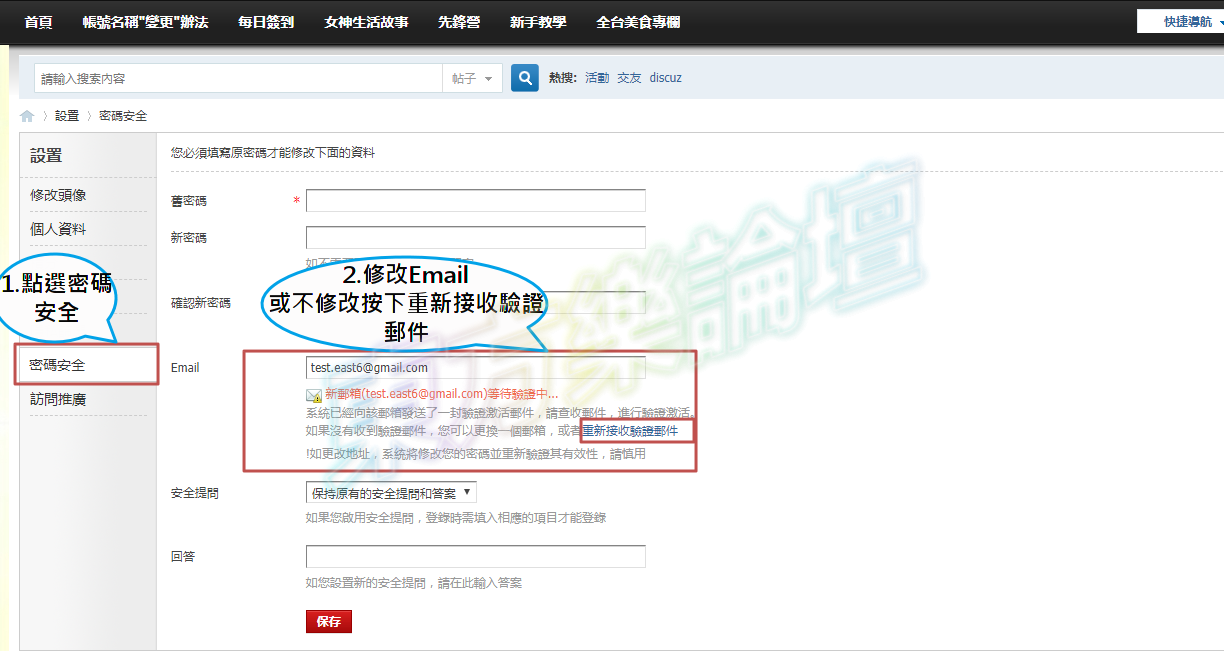
Task: Select 先鋒營 in the navigation bar
Action: coord(459,22)
